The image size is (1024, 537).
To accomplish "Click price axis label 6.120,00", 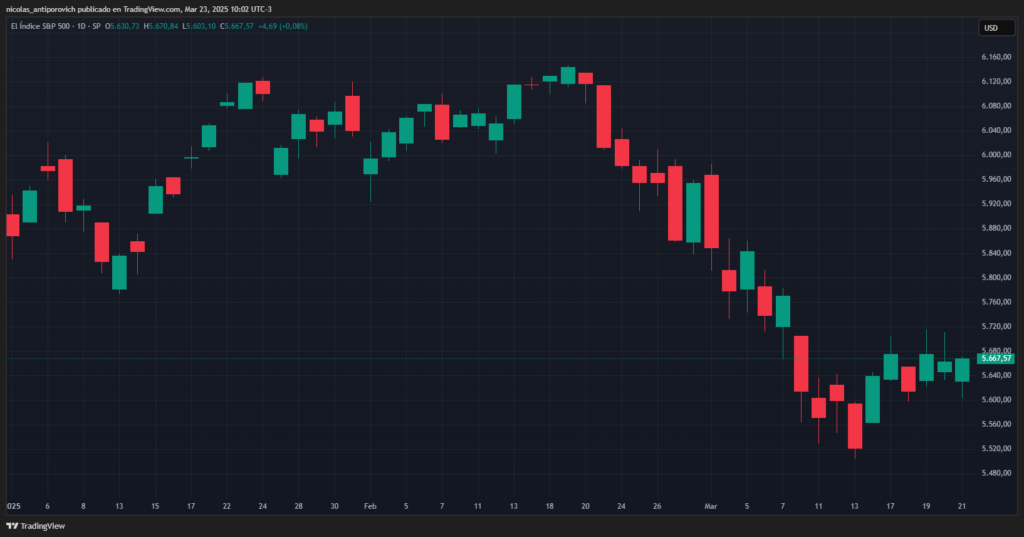I will click(996, 82).
